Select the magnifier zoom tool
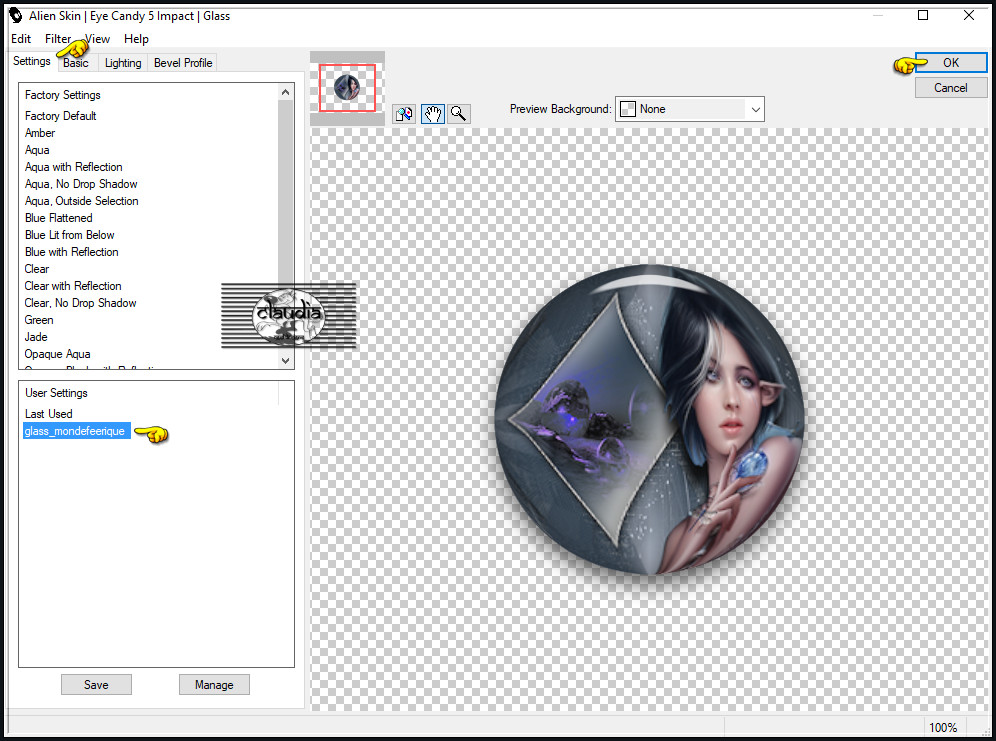This screenshot has width=996, height=741. click(459, 114)
